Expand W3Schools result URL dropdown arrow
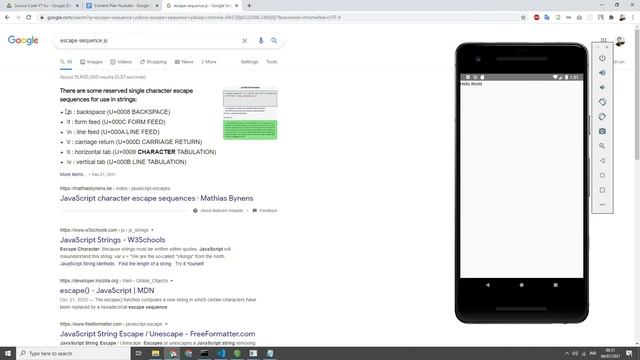The height and width of the screenshot is (360, 640). point(152,230)
